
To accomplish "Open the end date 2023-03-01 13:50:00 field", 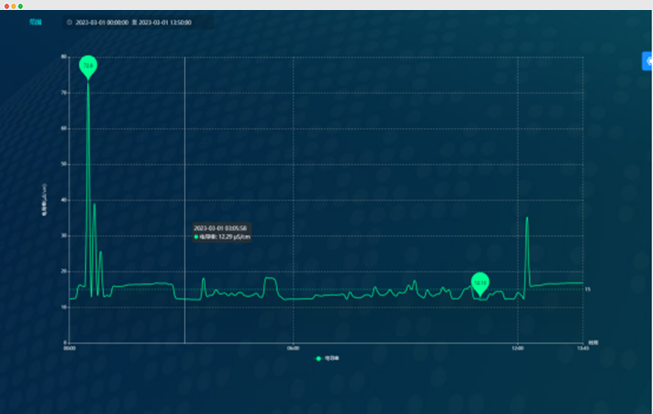I will click(166, 21).
